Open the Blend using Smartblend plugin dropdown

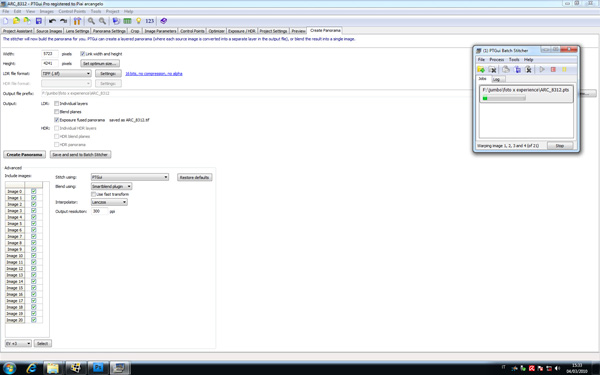click(111, 186)
